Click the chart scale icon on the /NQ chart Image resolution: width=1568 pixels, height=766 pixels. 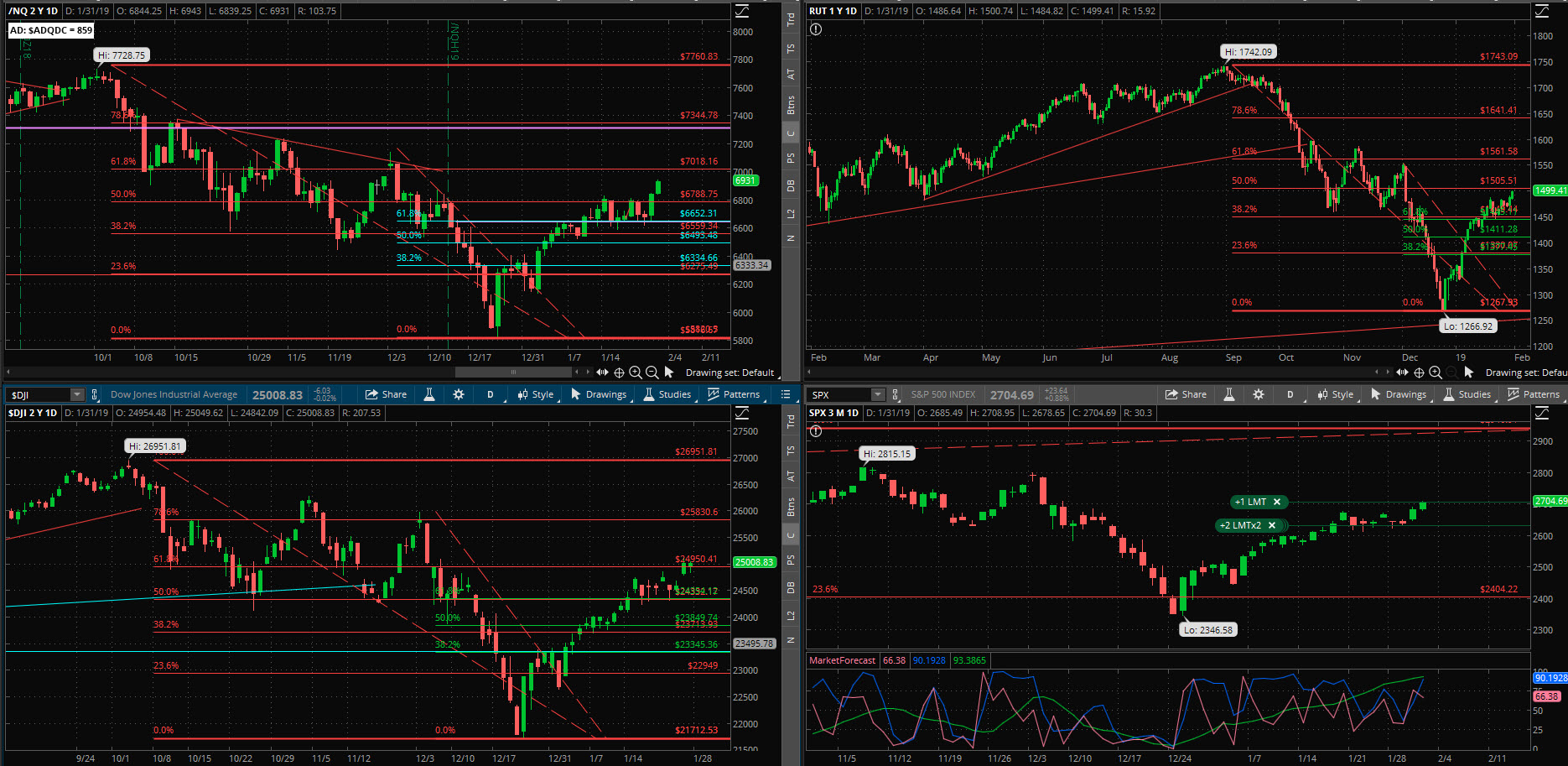[742, 11]
